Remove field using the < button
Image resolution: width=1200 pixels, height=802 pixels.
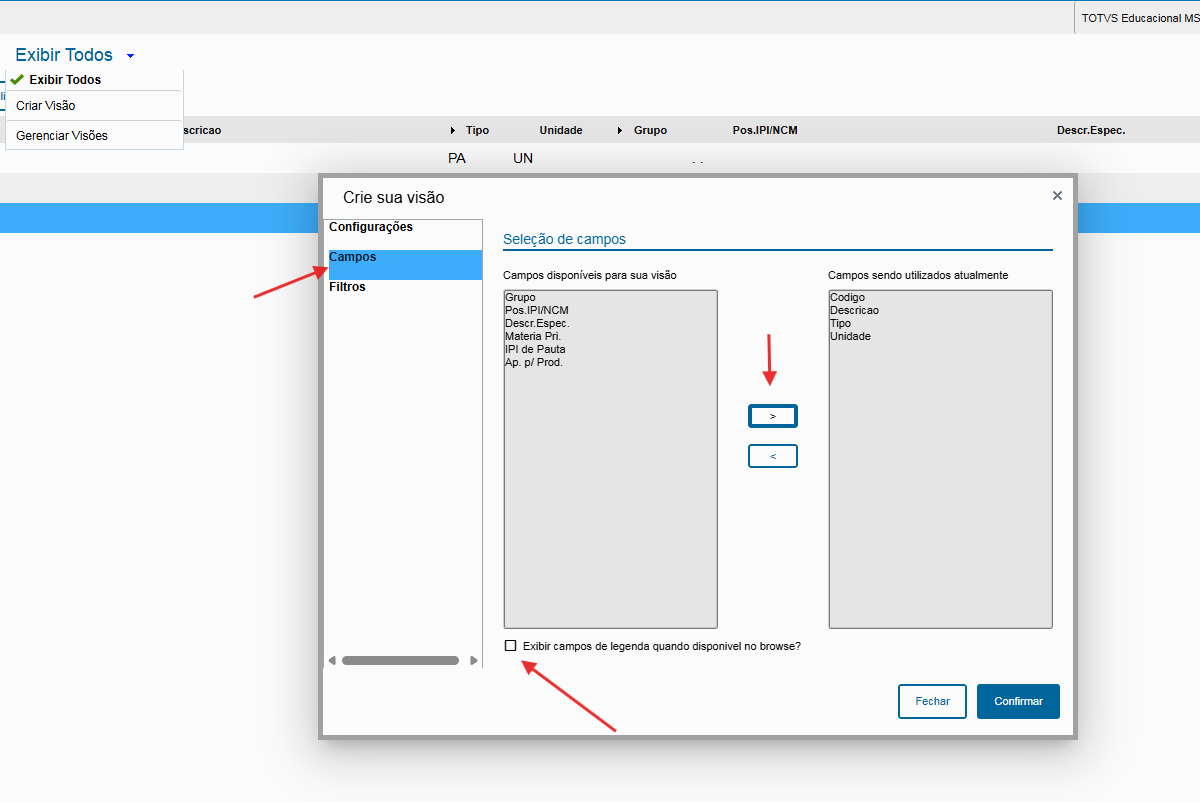(x=773, y=456)
